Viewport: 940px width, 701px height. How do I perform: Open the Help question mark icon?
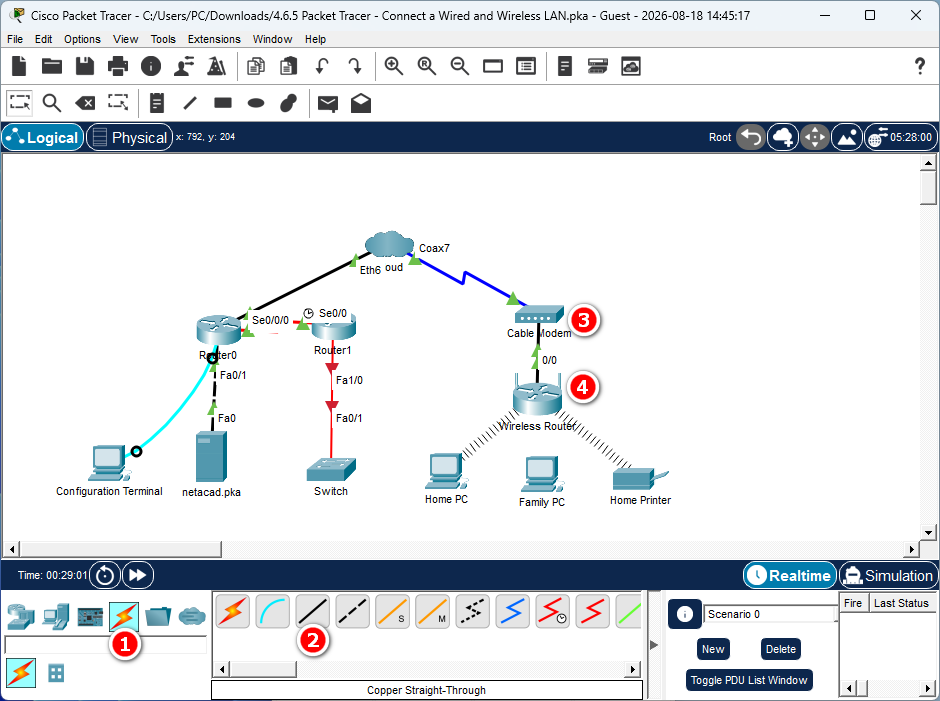(x=920, y=66)
